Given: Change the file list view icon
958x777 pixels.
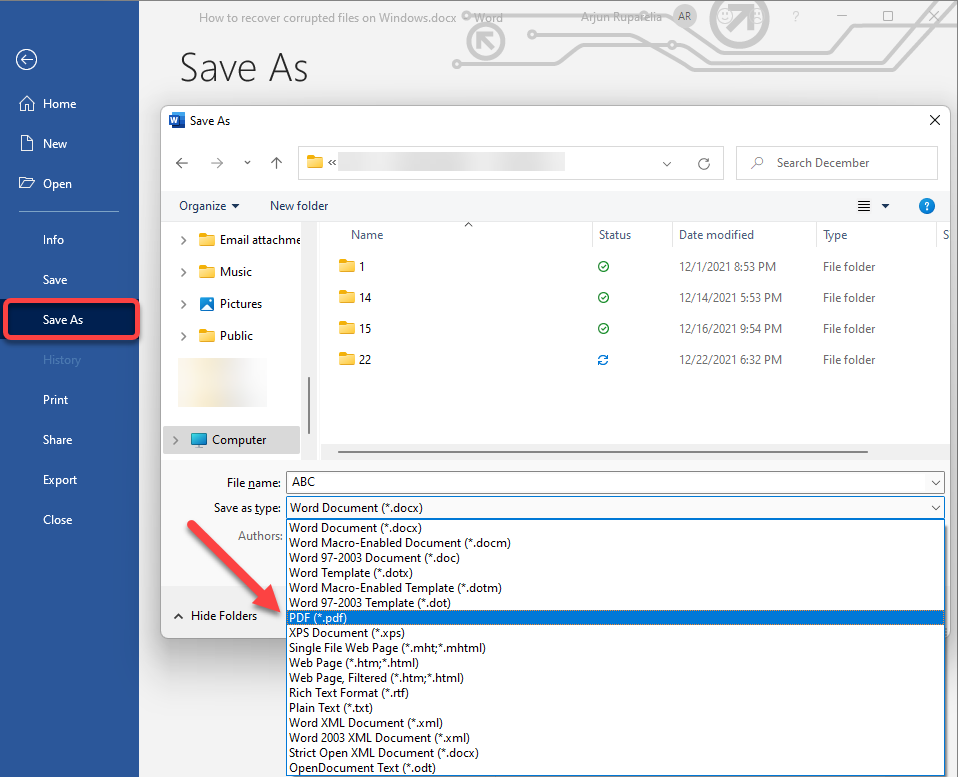Looking at the screenshot, I should click(864, 205).
